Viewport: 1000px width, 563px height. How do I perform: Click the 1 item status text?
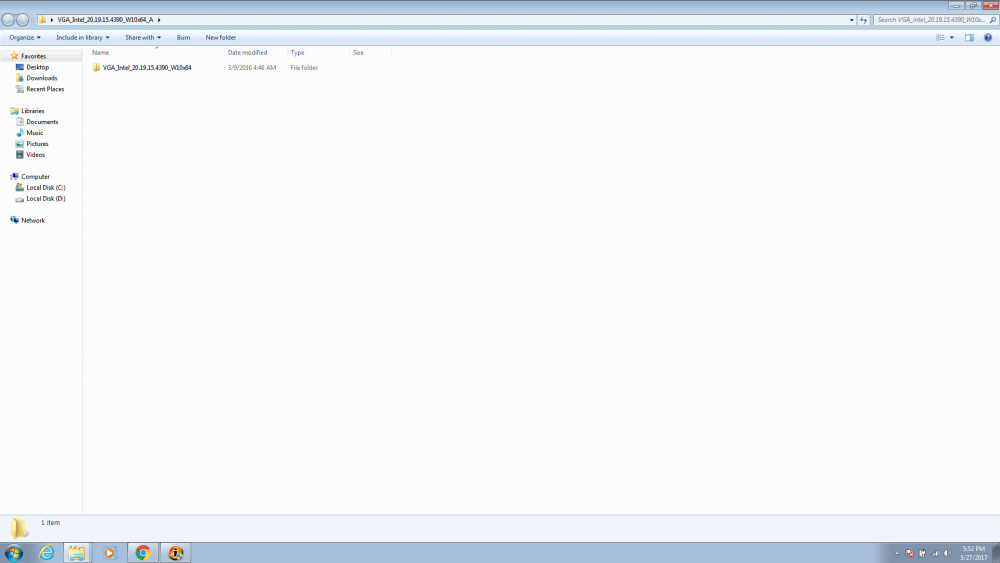[50, 522]
